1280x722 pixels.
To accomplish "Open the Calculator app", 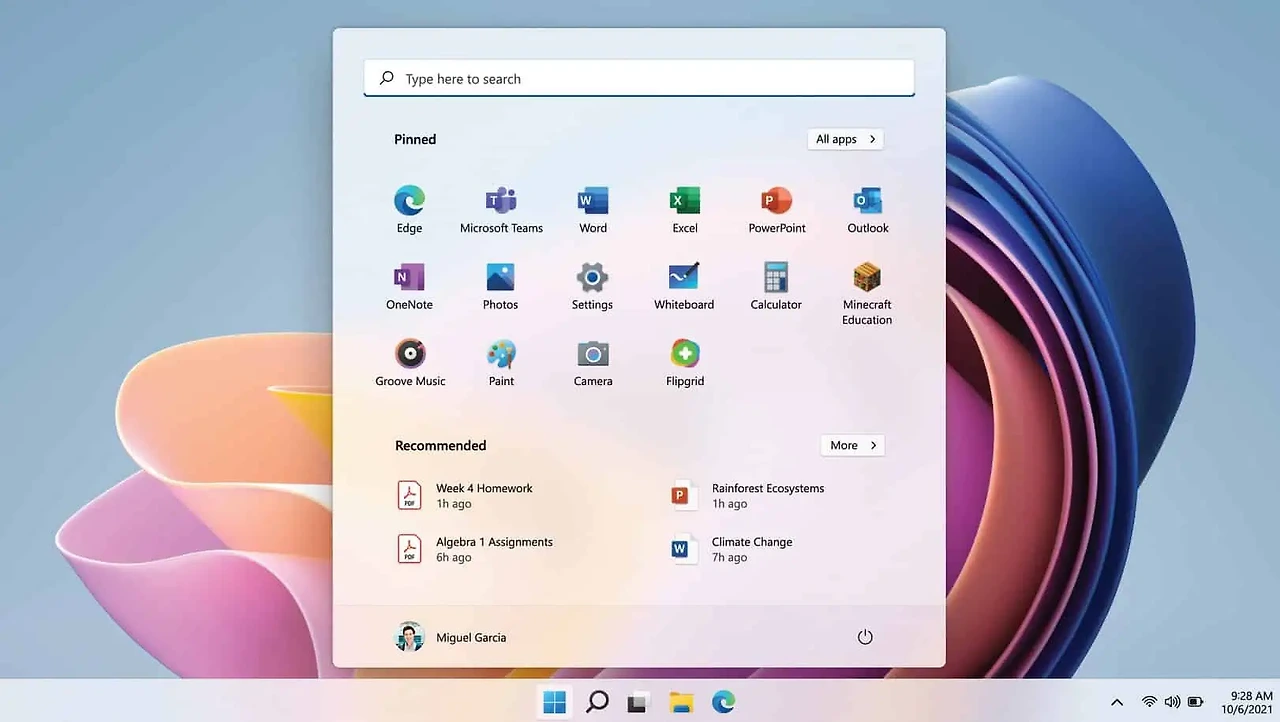I will tap(777, 286).
